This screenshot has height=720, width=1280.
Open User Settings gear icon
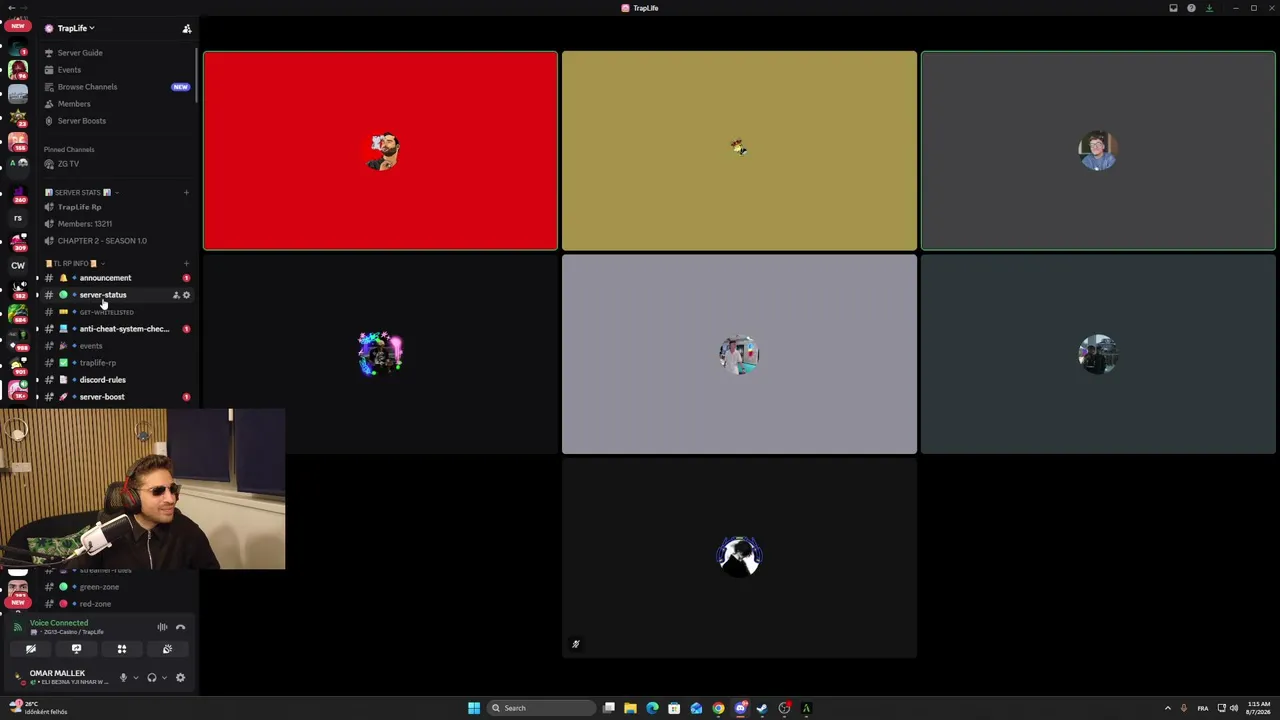click(x=180, y=678)
